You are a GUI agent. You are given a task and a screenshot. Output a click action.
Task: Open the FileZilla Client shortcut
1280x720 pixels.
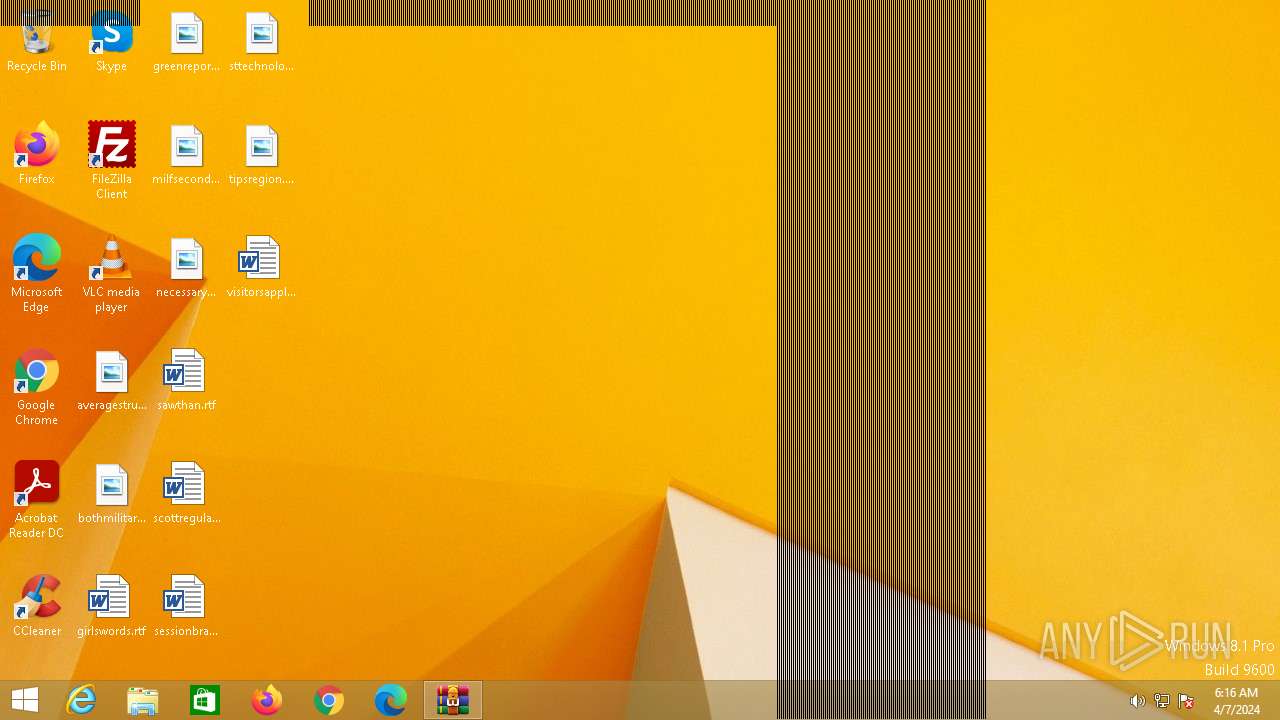[x=111, y=160]
